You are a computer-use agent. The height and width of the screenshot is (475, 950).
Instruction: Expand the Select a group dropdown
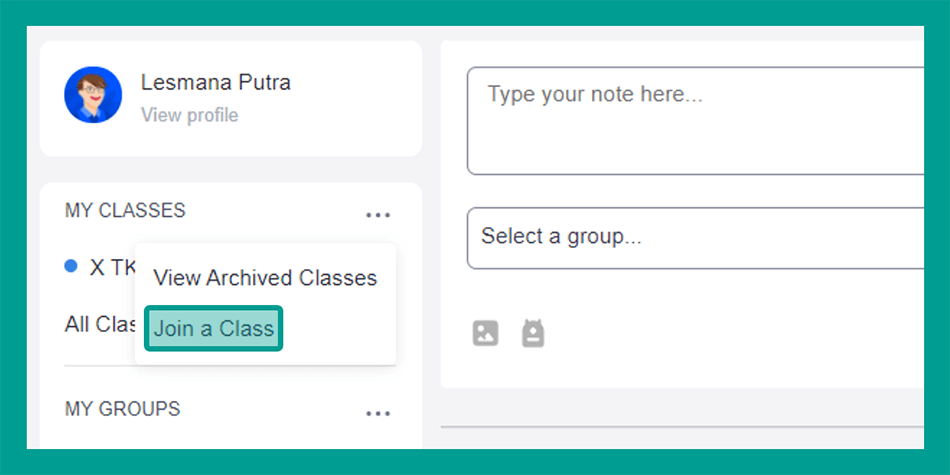coord(695,238)
